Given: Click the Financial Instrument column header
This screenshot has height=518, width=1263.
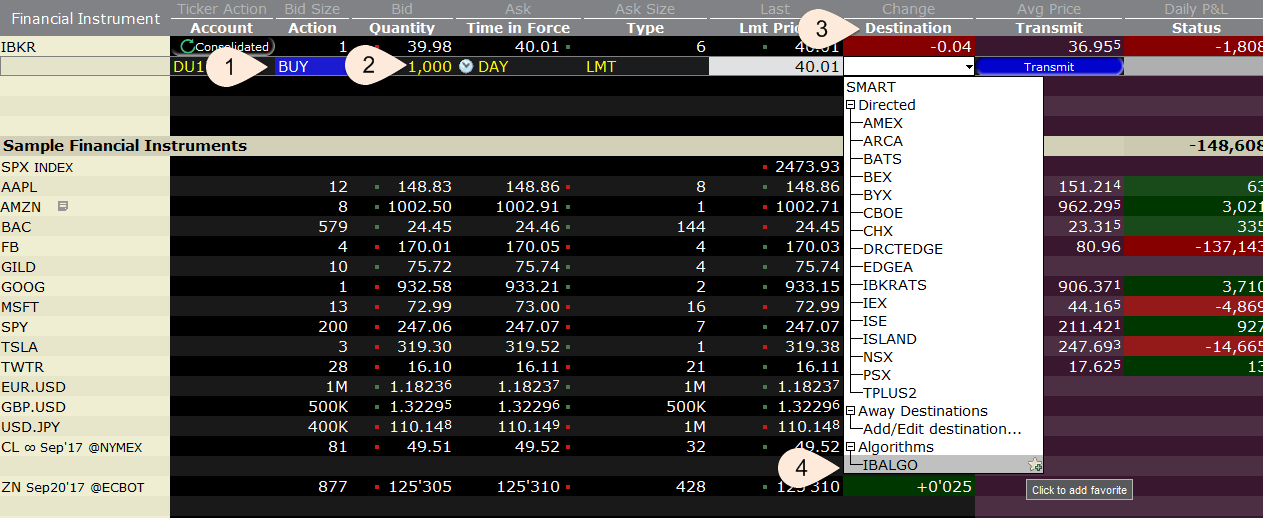Looking at the screenshot, I should (85, 18).
